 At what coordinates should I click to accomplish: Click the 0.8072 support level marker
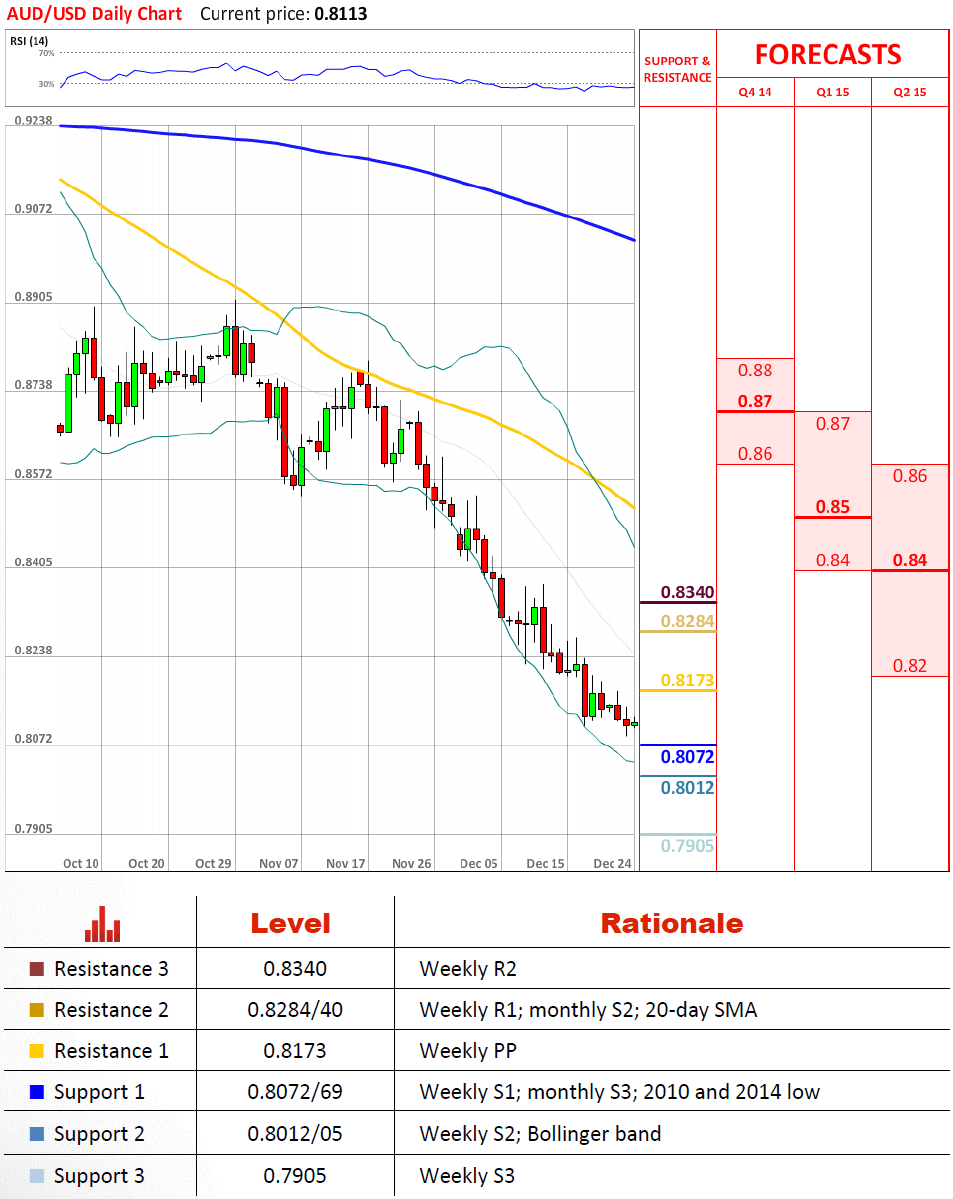pyautogui.click(x=687, y=756)
